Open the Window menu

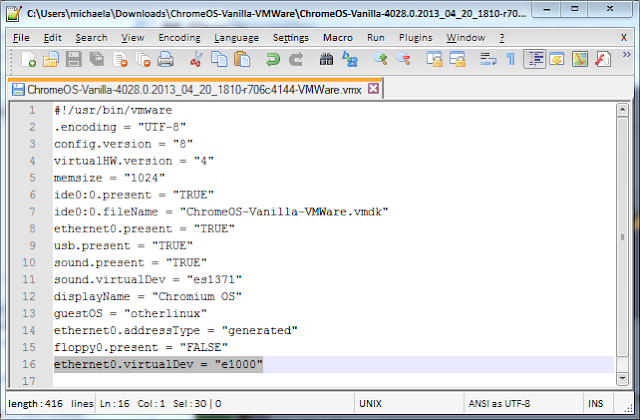click(x=466, y=38)
